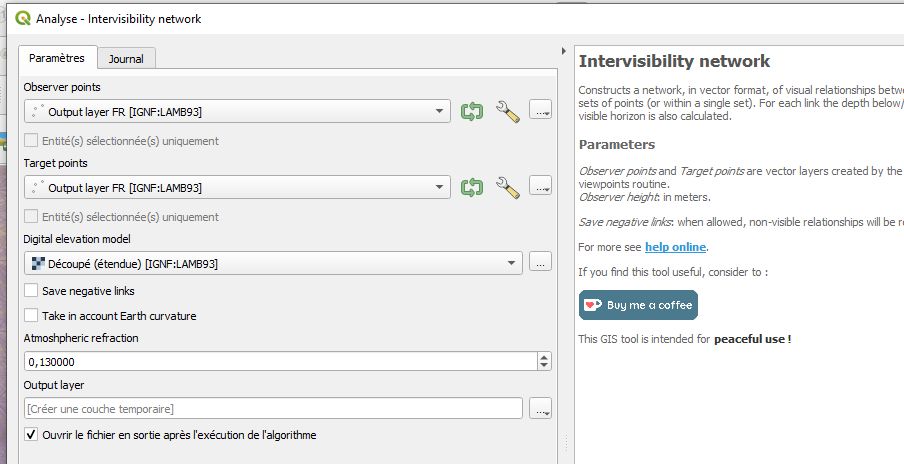Open Output layer save options button
904x464 pixels.
[x=540, y=408]
